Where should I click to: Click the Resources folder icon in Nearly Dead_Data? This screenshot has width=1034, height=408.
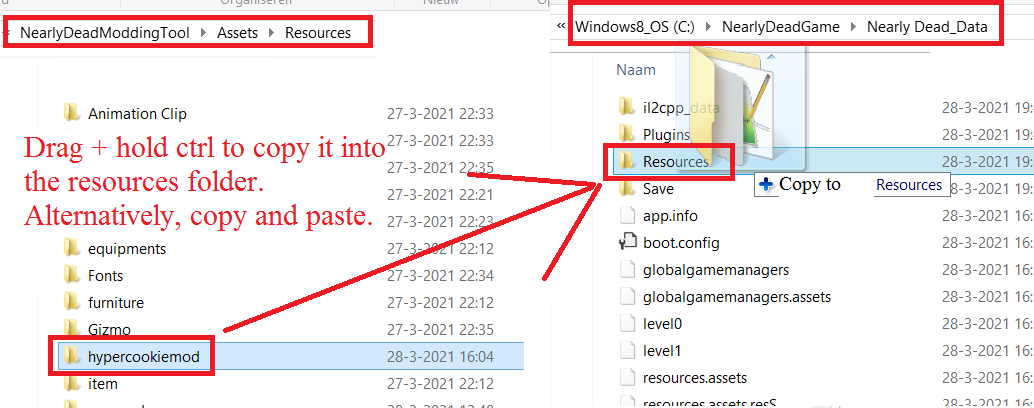click(627, 161)
